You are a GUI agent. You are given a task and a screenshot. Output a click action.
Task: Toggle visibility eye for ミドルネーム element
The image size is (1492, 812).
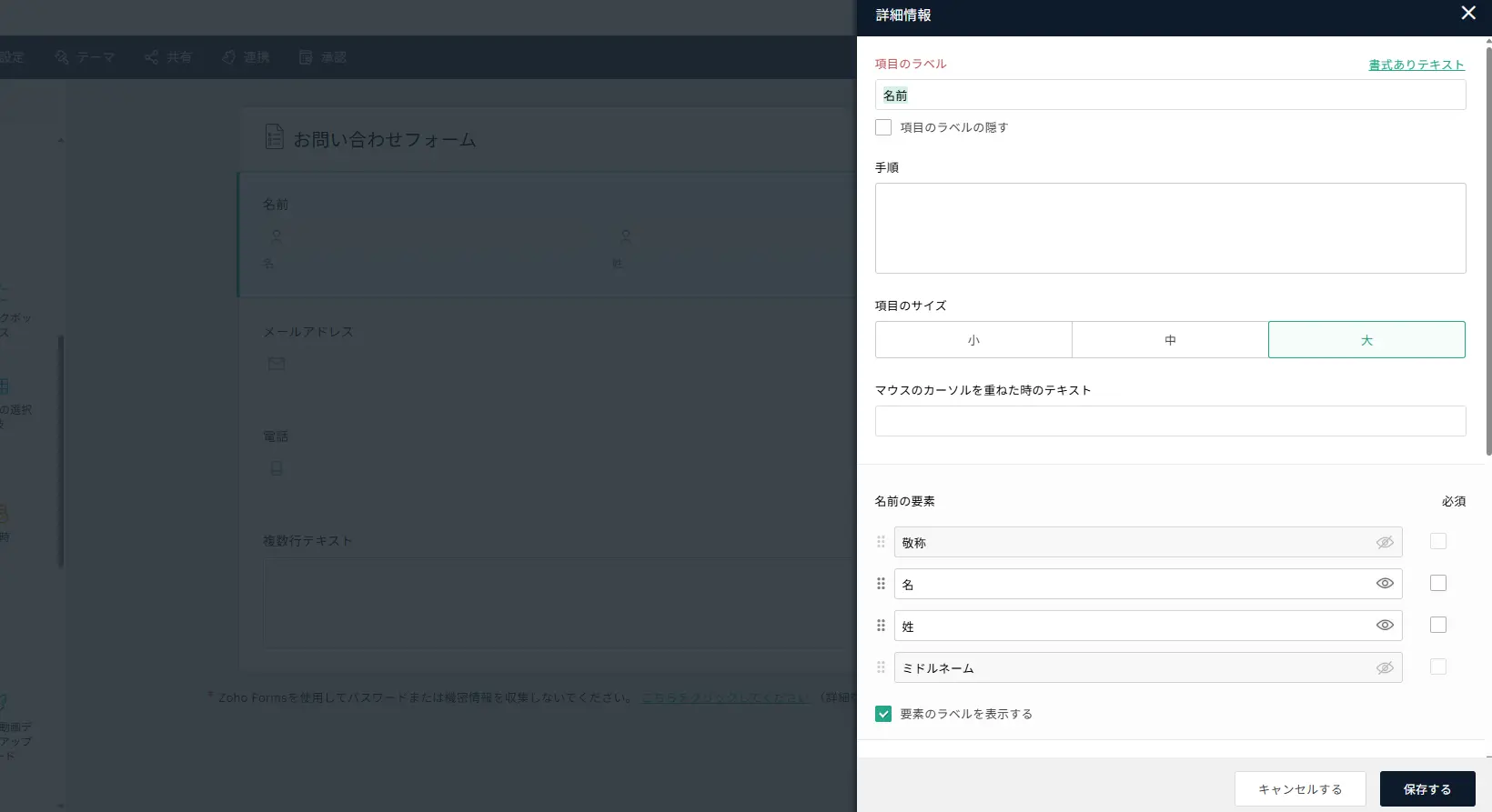pyautogui.click(x=1385, y=667)
